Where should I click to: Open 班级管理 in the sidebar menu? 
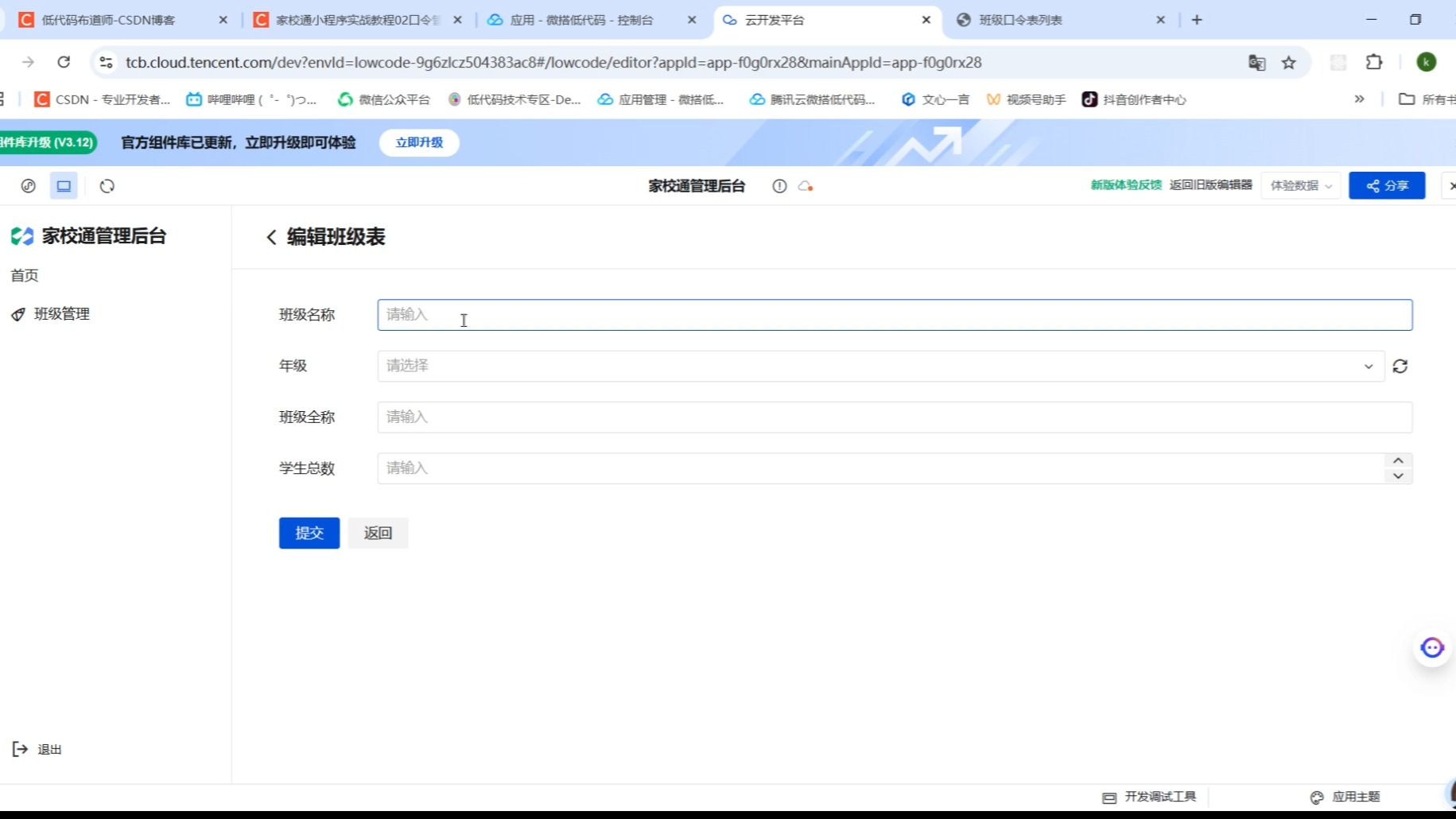point(62,314)
